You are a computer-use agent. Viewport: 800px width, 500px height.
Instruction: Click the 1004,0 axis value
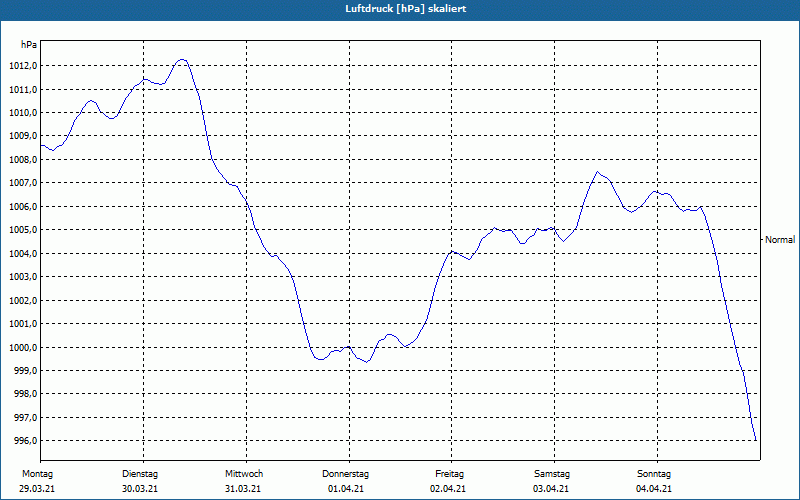coord(23,254)
